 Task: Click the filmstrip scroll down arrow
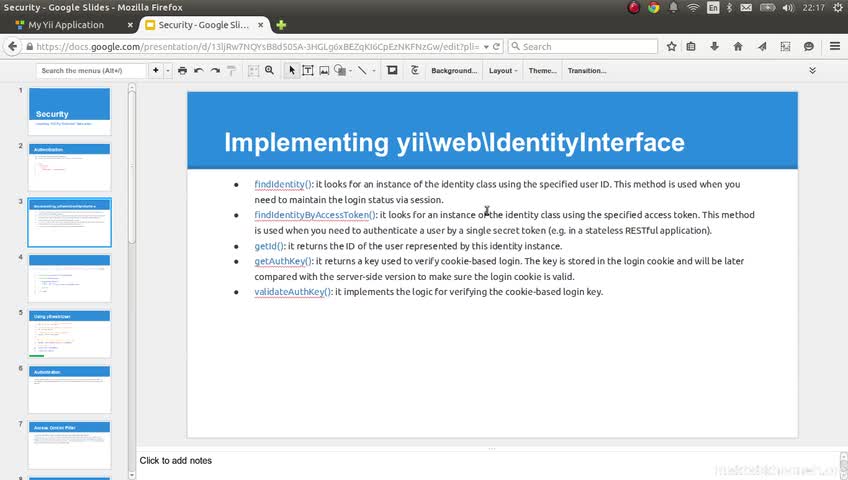(x=131, y=475)
